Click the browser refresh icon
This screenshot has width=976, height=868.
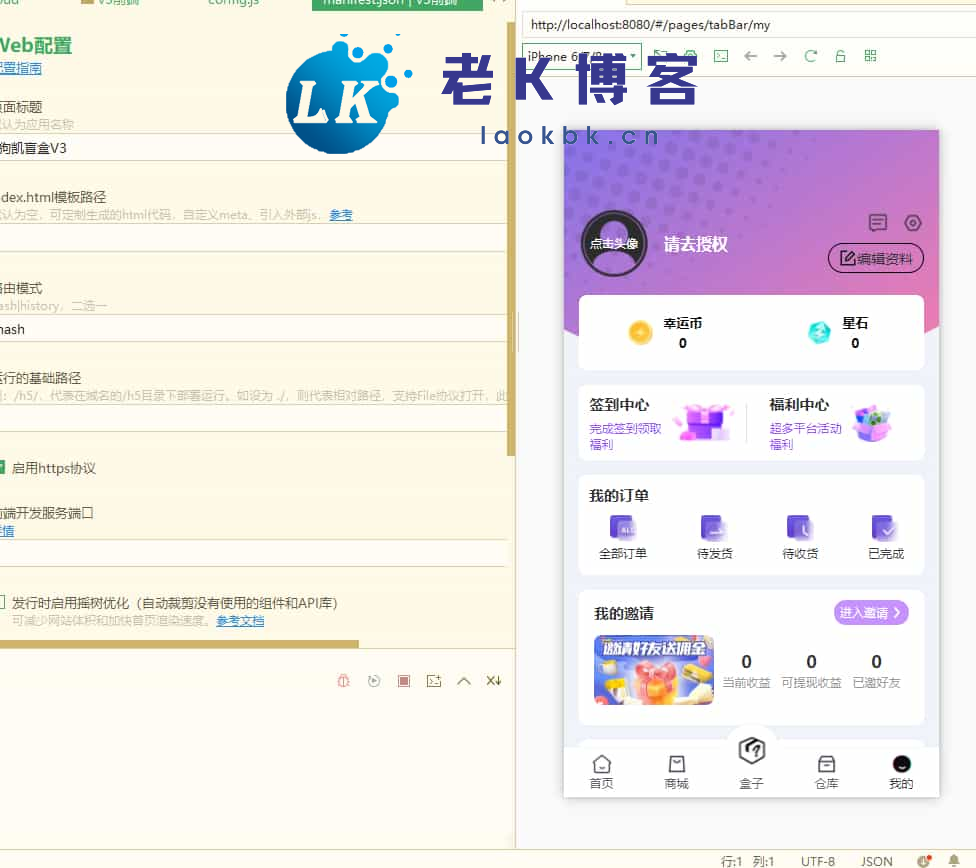[811, 56]
